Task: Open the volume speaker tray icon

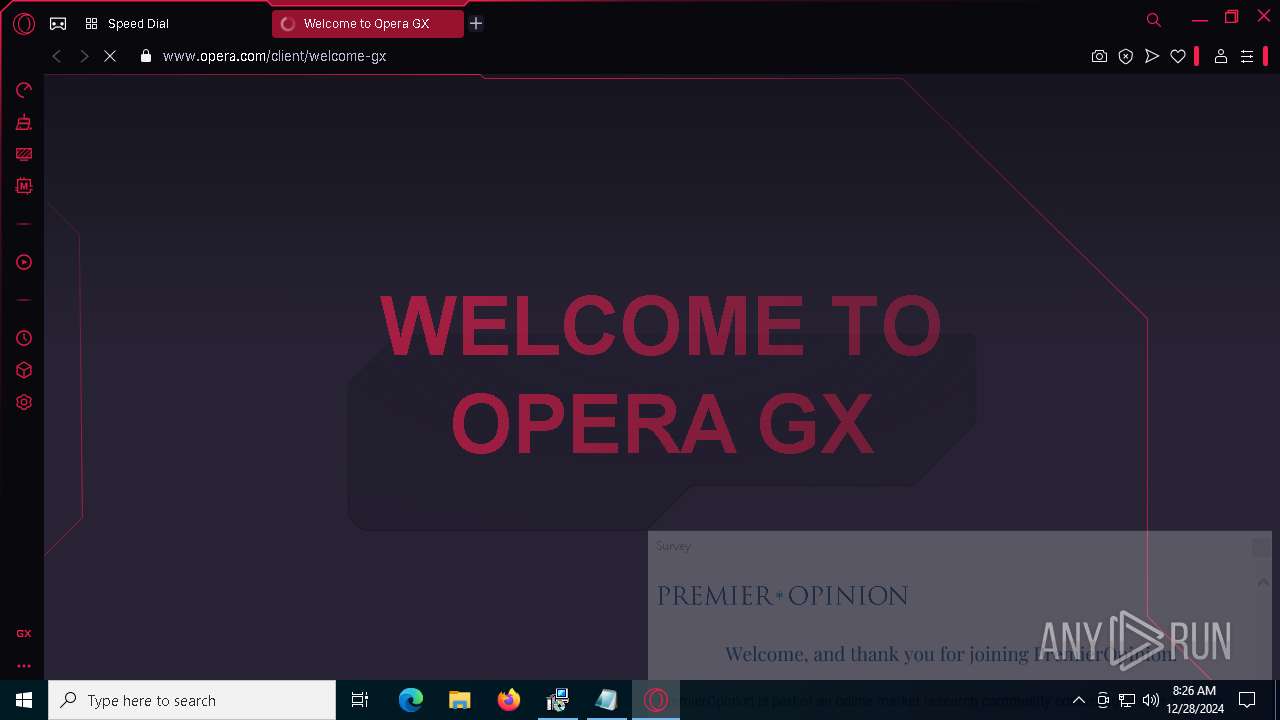Action: point(1151,700)
